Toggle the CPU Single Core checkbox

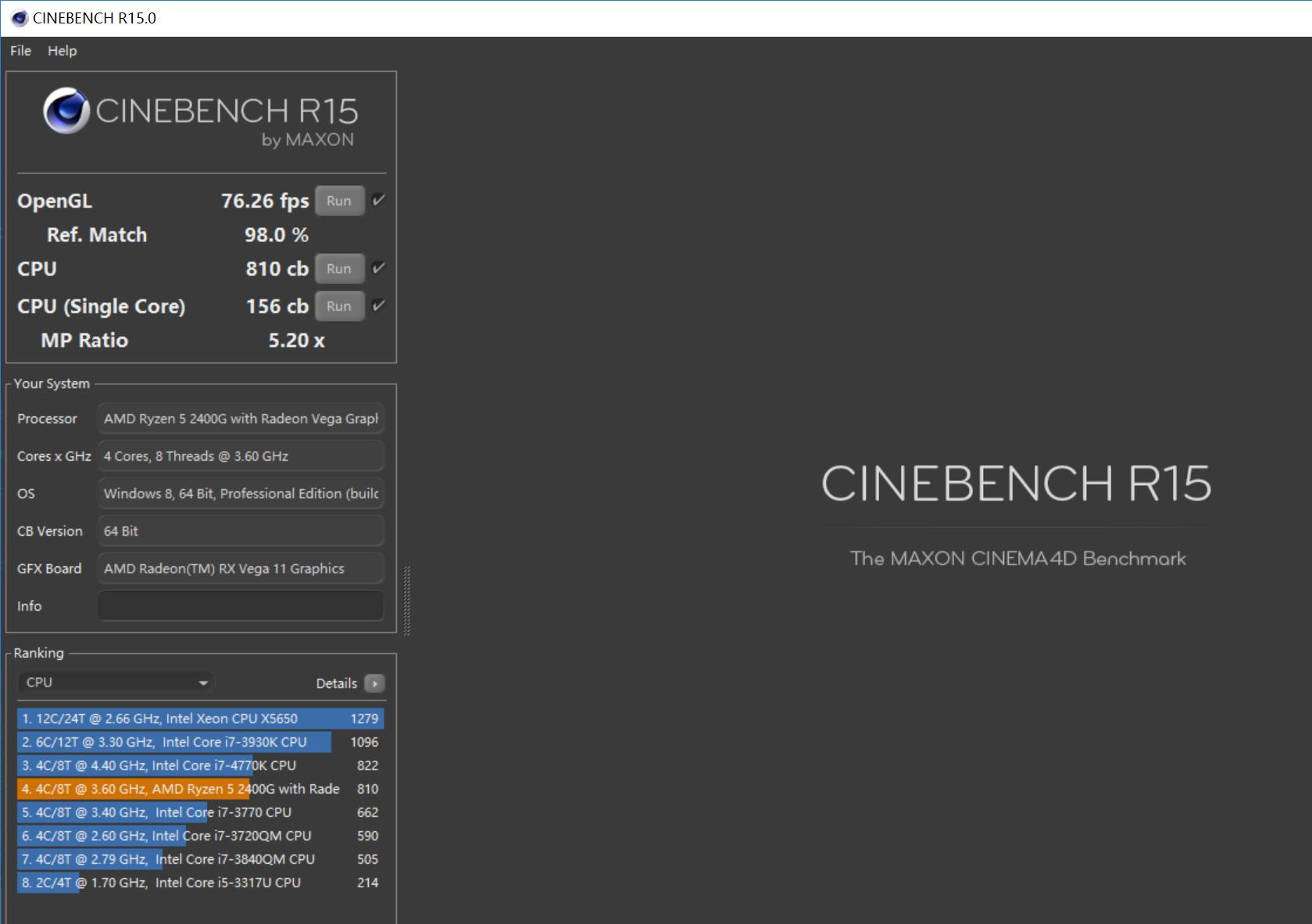click(x=378, y=305)
